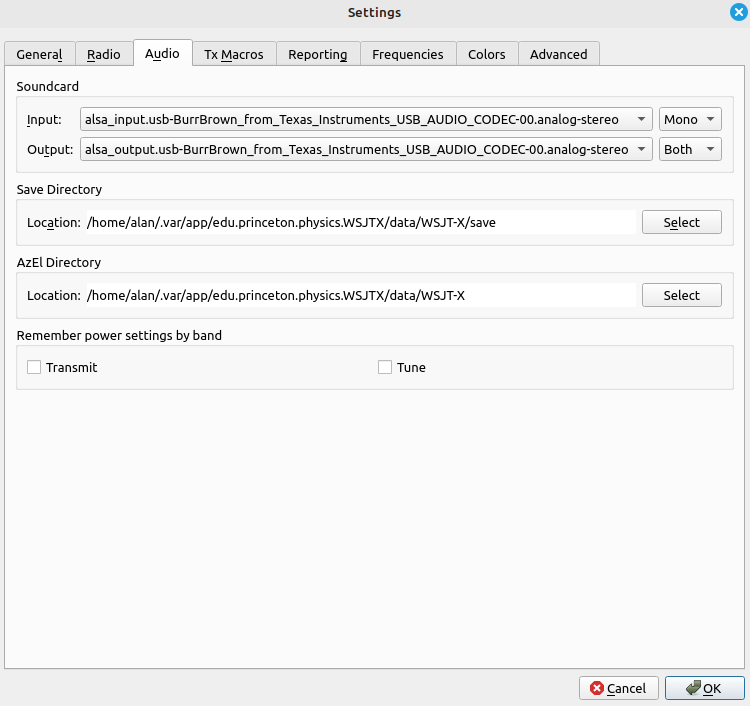750x706 pixels.
Task: Switch to the Advanced tab
Action: click(x=558, y=54)
